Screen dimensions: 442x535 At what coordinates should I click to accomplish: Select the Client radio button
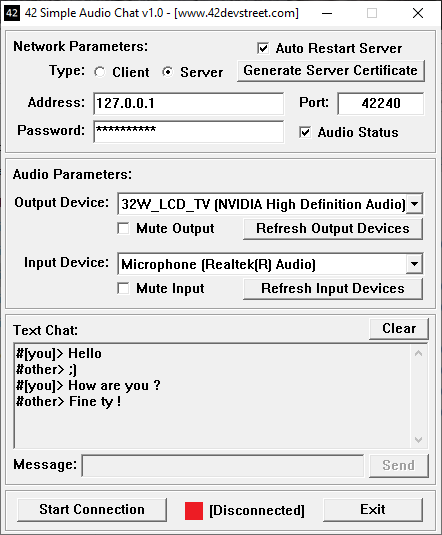100,72
